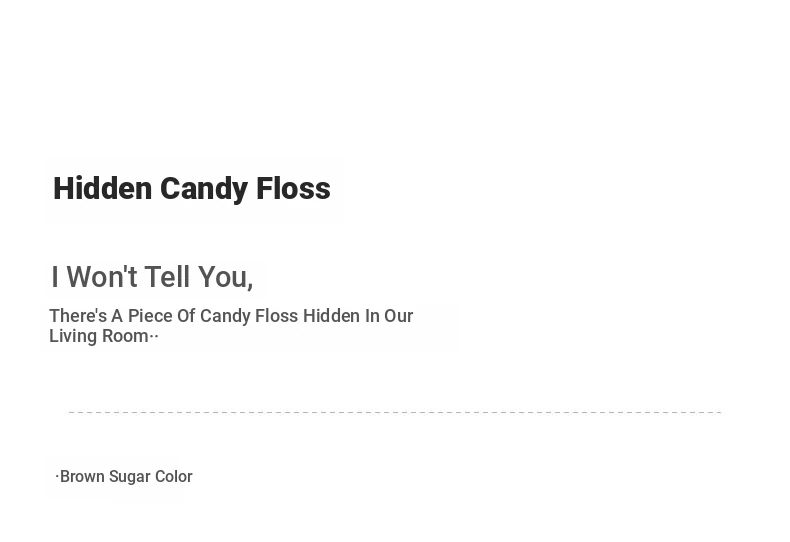Click the word 'Hidden' in the title
This screenshot has width=790, height=542.
coord(102,188)
